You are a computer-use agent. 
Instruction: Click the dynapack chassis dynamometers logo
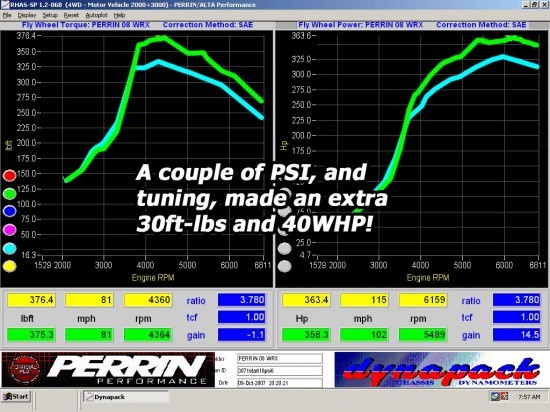[439, 370]
